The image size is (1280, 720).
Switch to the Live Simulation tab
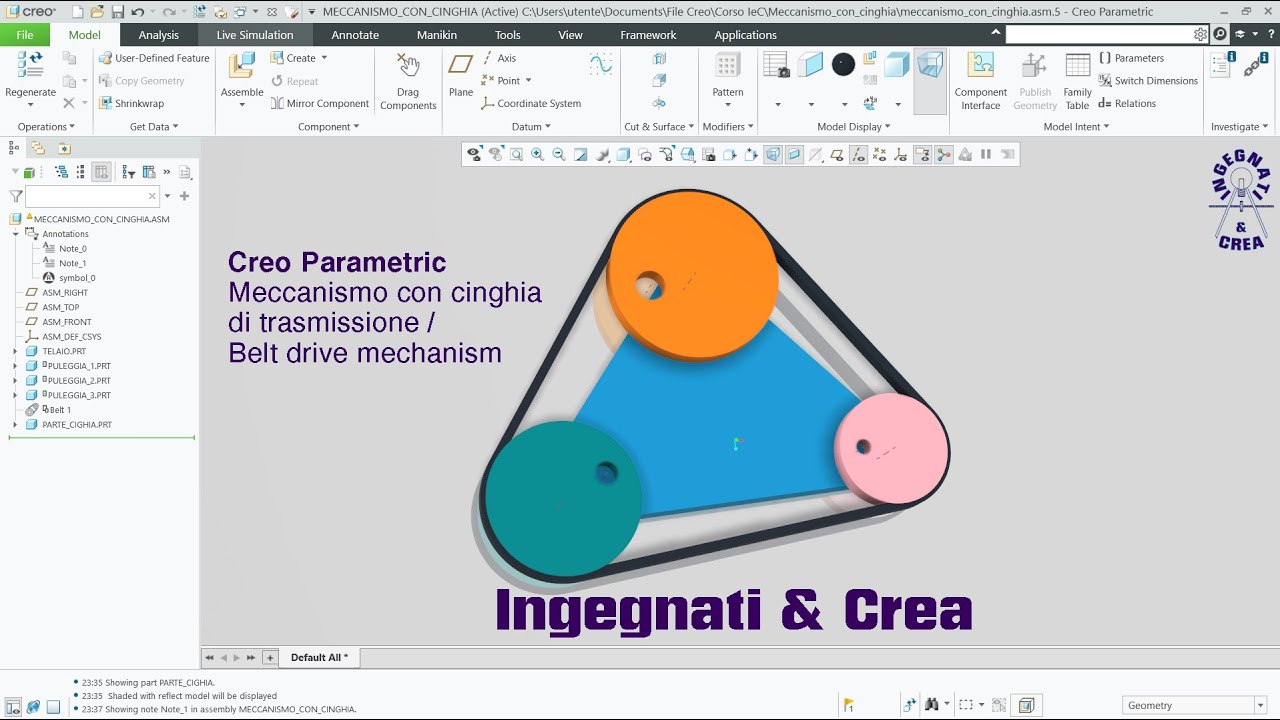pos(255,35)
